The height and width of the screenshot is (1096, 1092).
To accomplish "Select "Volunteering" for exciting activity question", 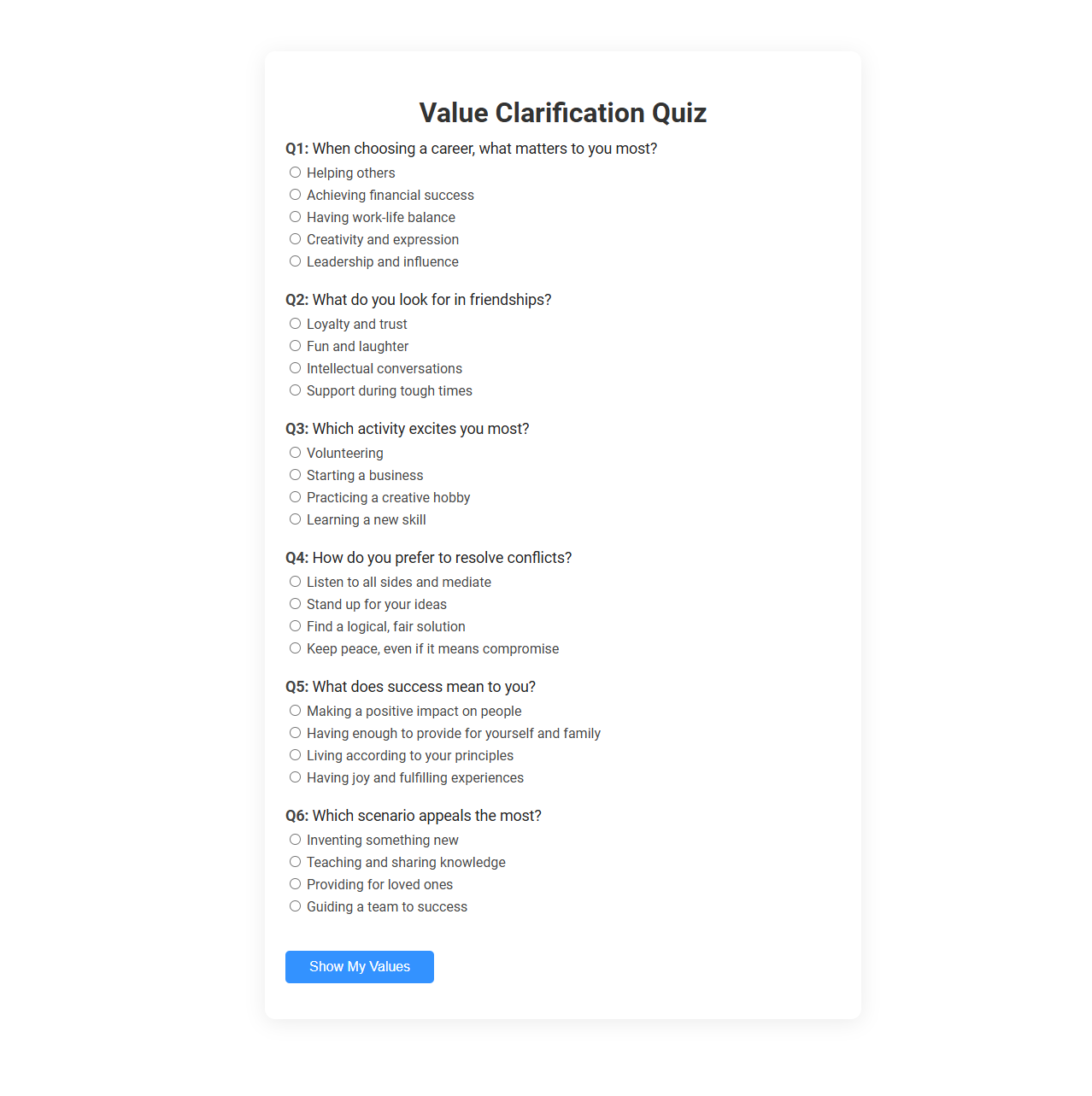I will tap(295, 453).
